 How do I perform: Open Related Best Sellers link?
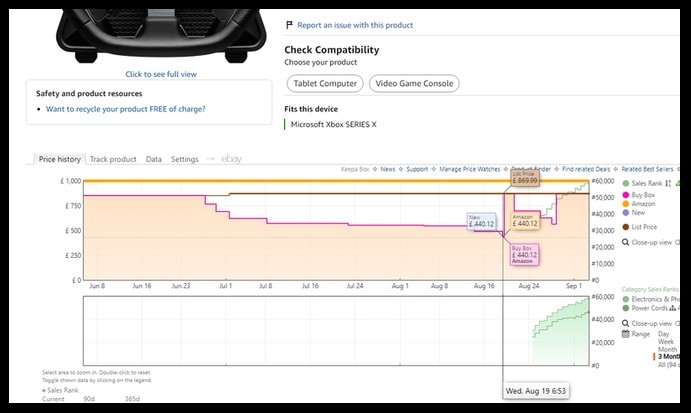pyautogui.click(x=647, y=169)
